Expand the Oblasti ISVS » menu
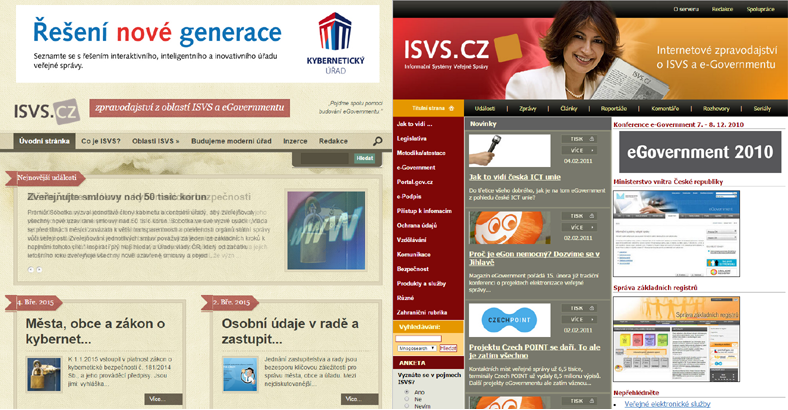 point(155,141)
